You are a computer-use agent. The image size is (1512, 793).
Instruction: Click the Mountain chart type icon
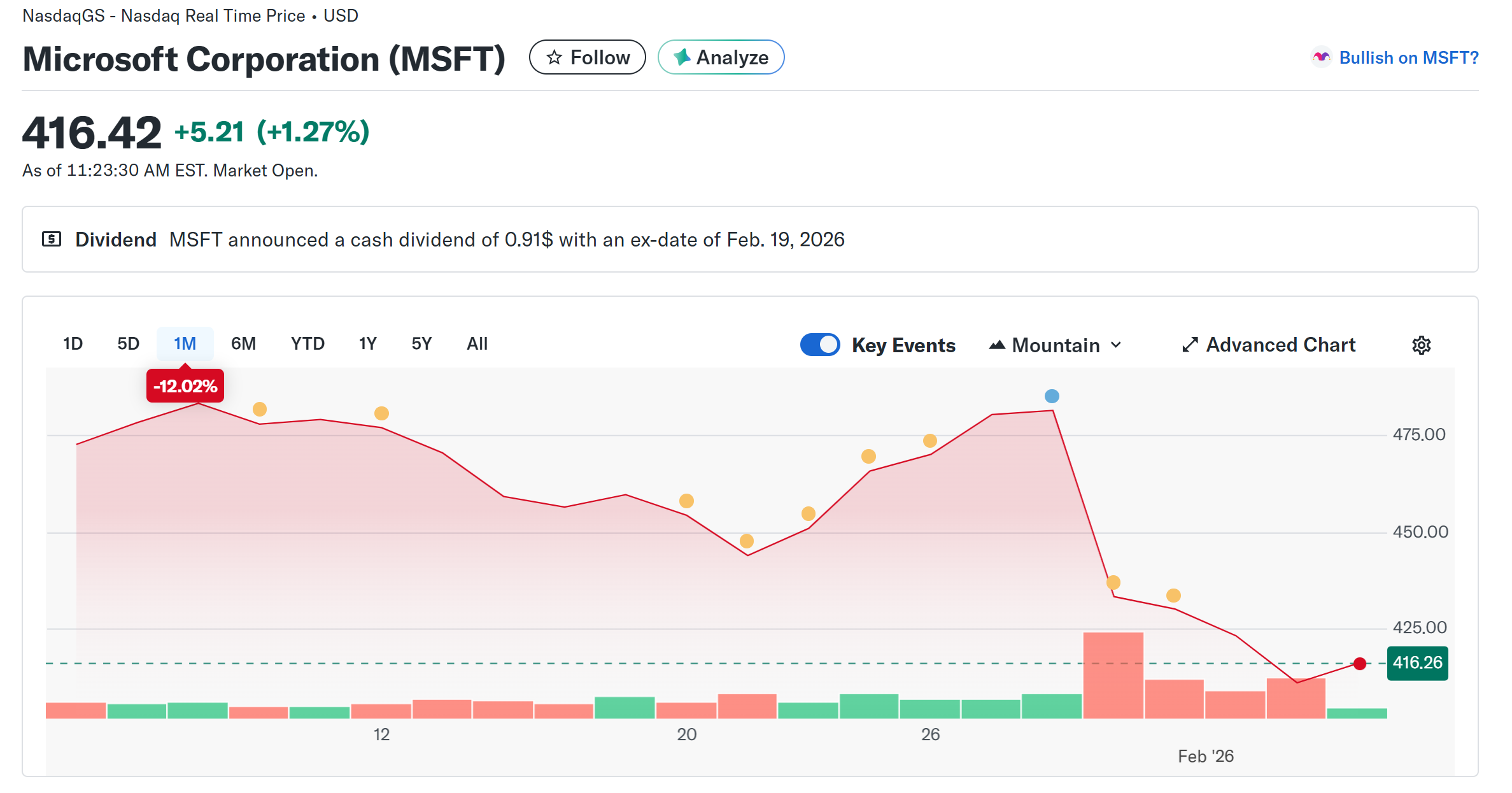click(997, 345)
